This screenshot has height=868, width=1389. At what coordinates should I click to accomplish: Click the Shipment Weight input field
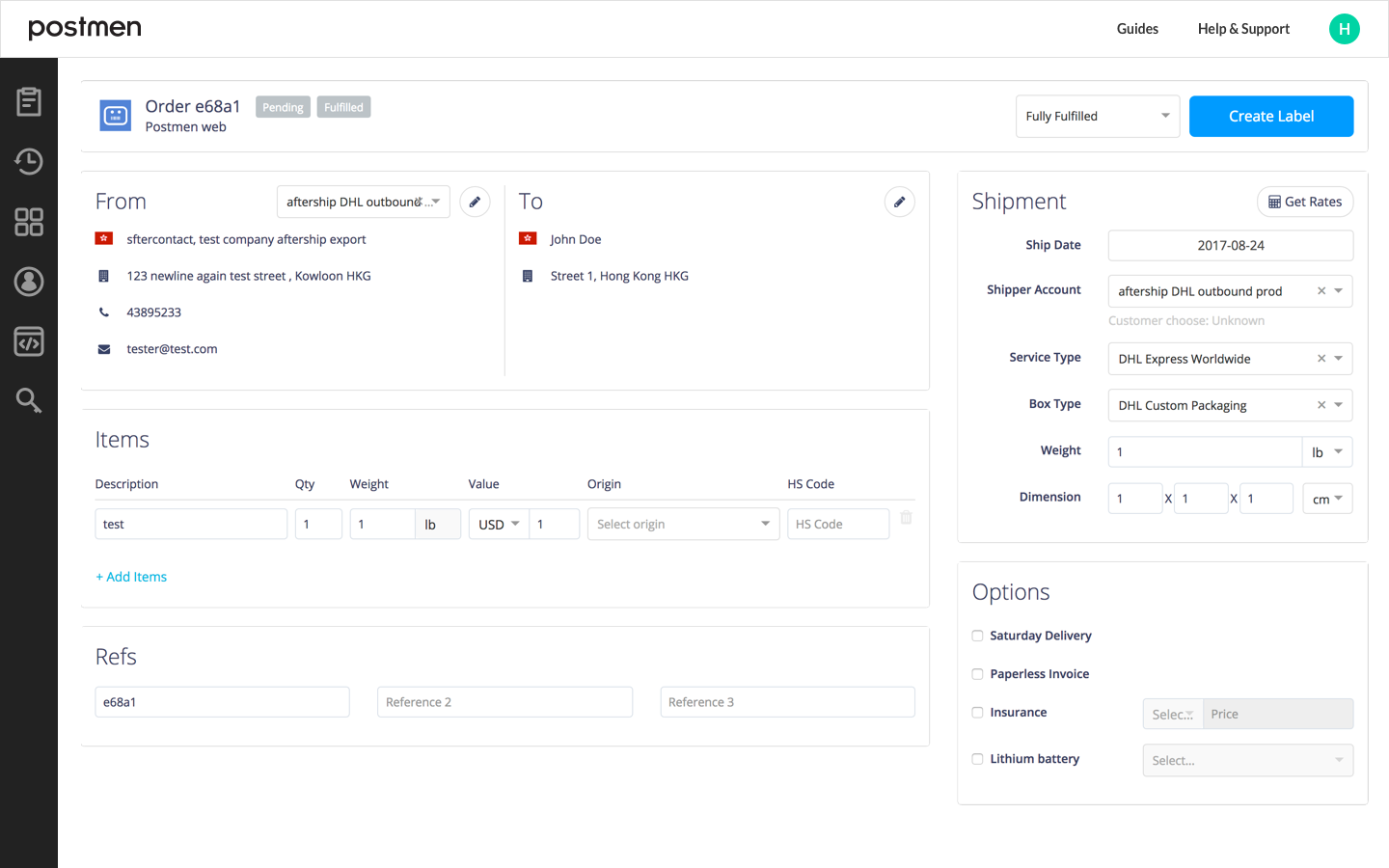tap(1205, 451)
